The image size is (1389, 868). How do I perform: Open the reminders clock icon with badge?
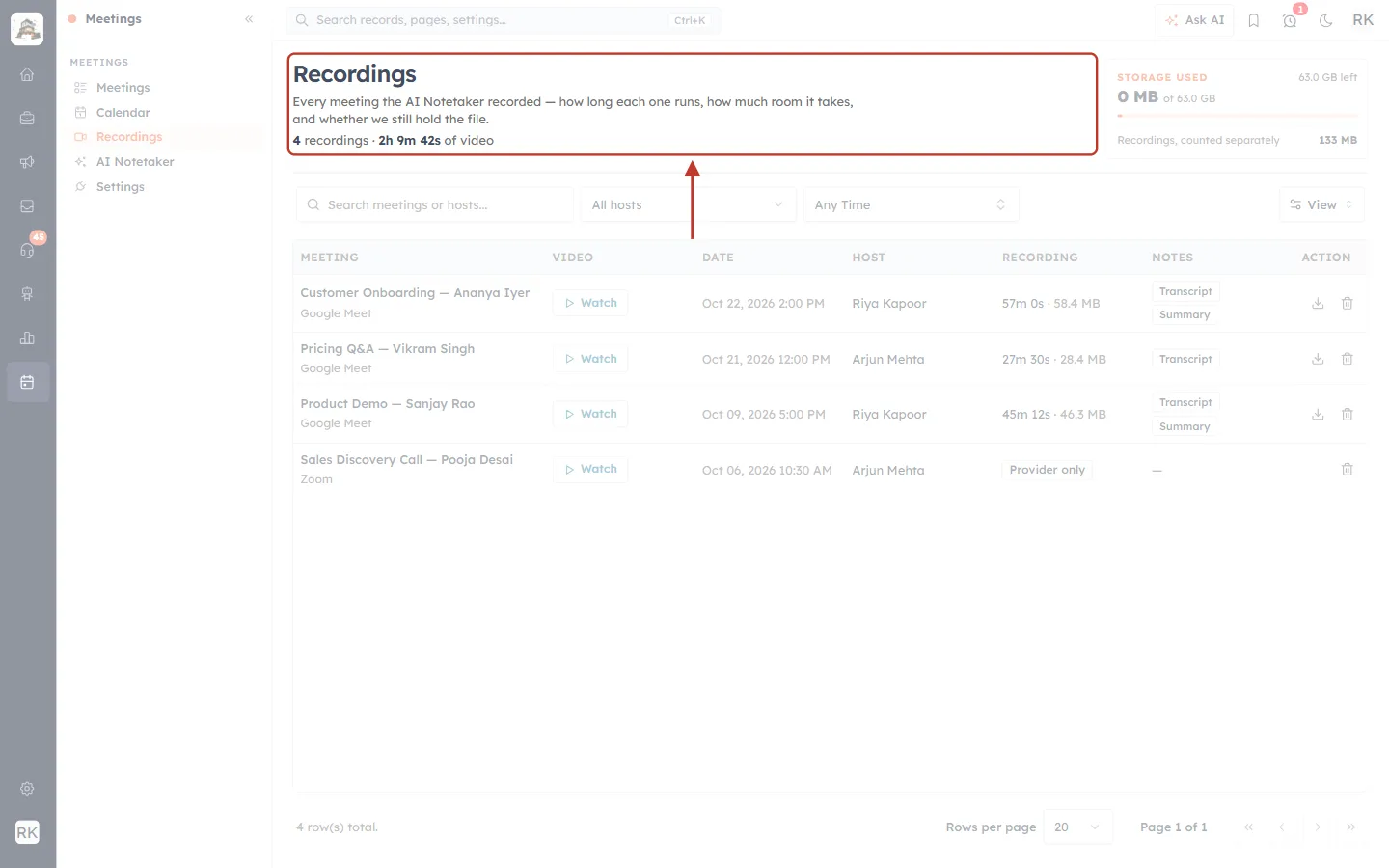(1291, 20)
